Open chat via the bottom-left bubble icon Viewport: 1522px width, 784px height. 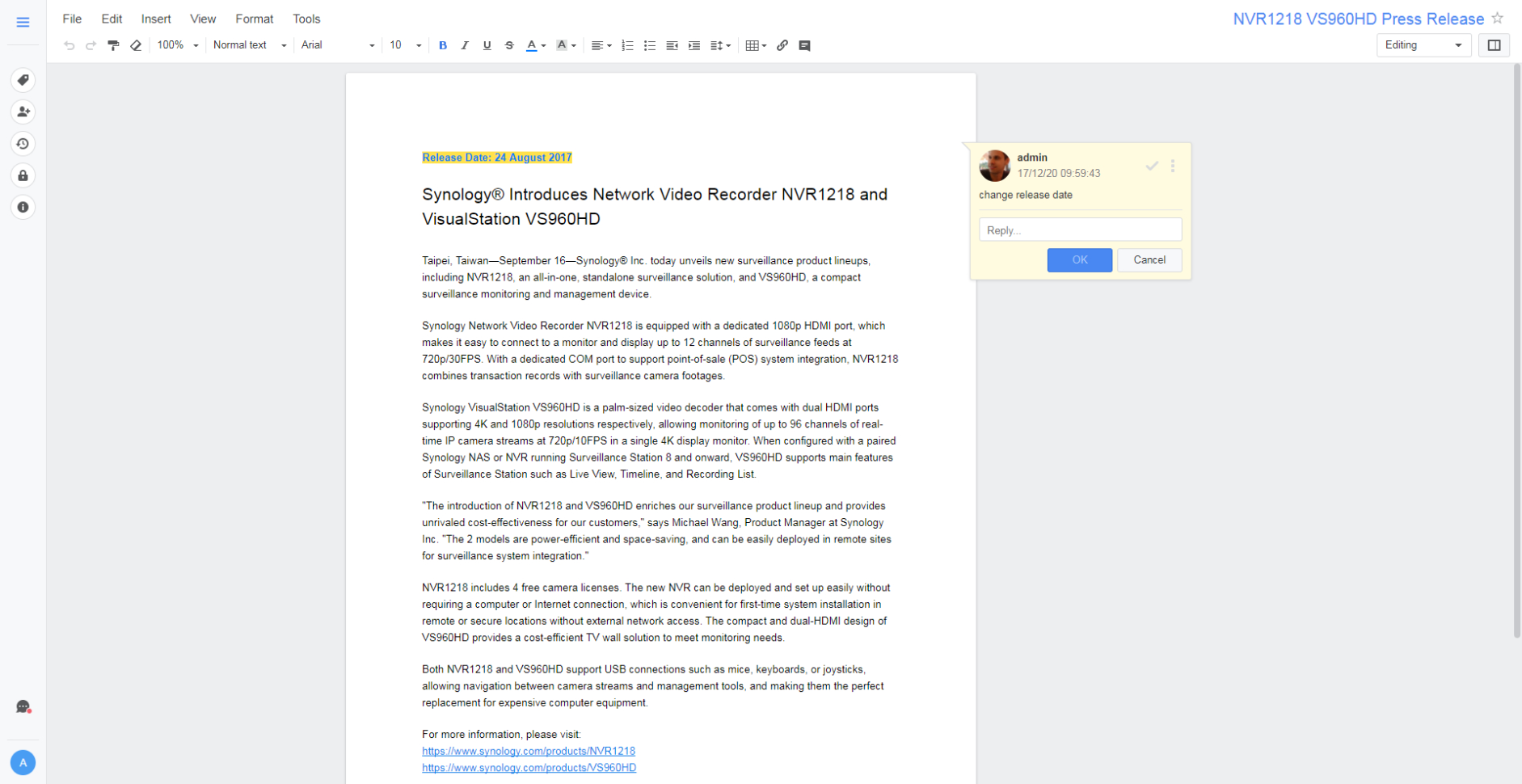23,707
